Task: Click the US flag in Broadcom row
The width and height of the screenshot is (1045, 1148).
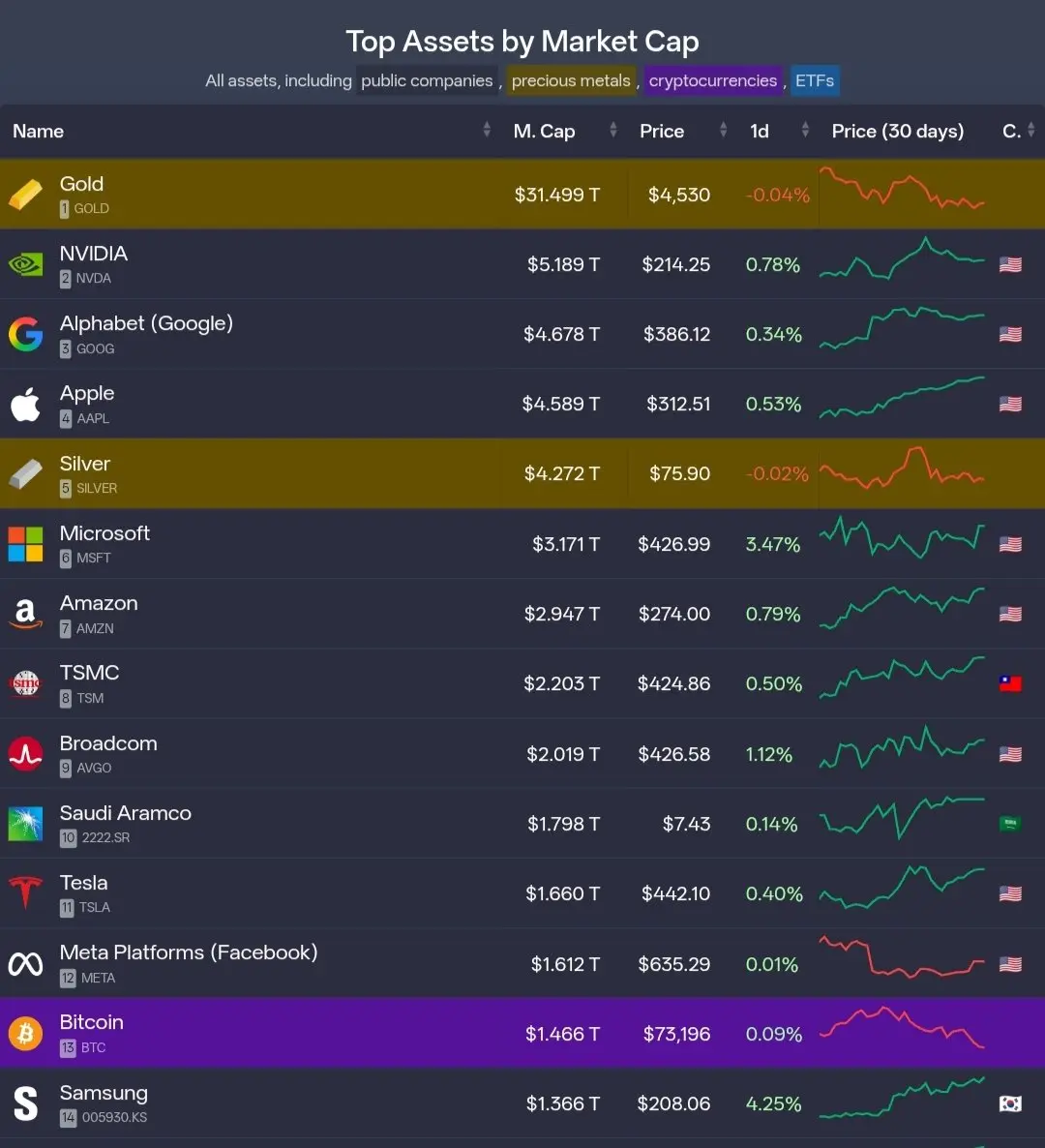Action: coord(1010,754)
